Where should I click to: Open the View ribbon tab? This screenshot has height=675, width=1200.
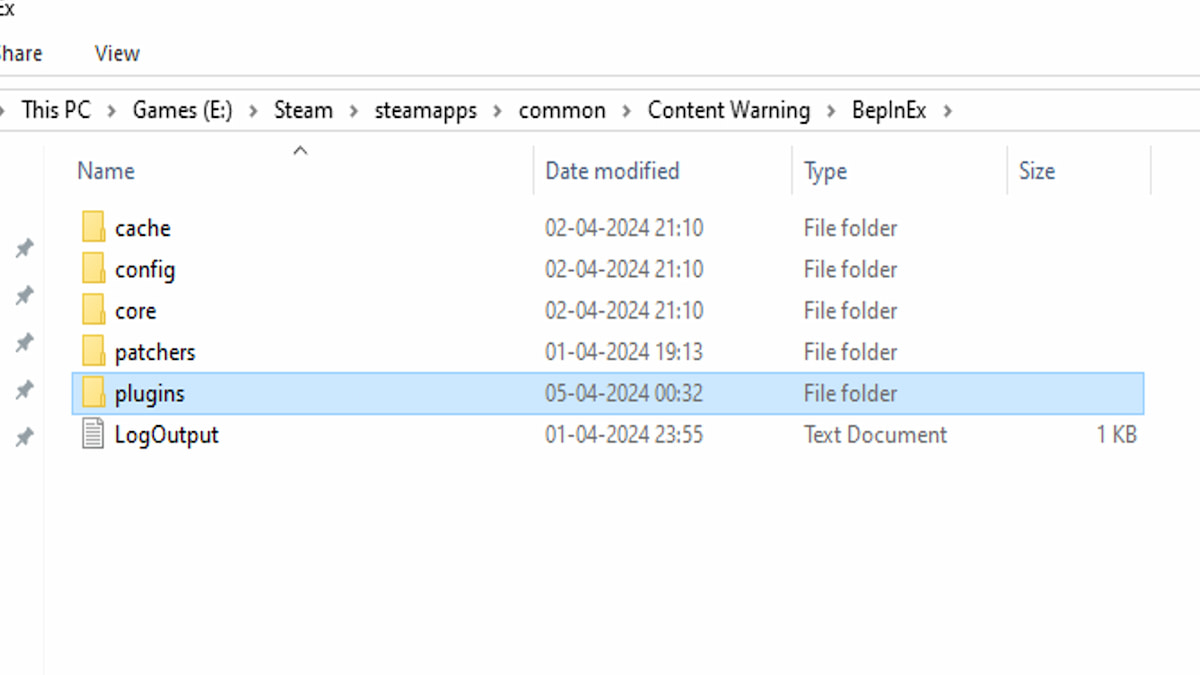[117, 54]
